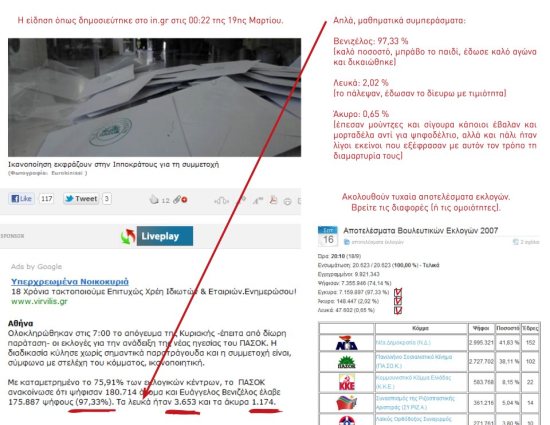Screen dimensions: 550x425
Task: Click the text-size icon in the article toolbar
Action: (x=258, y=201)
